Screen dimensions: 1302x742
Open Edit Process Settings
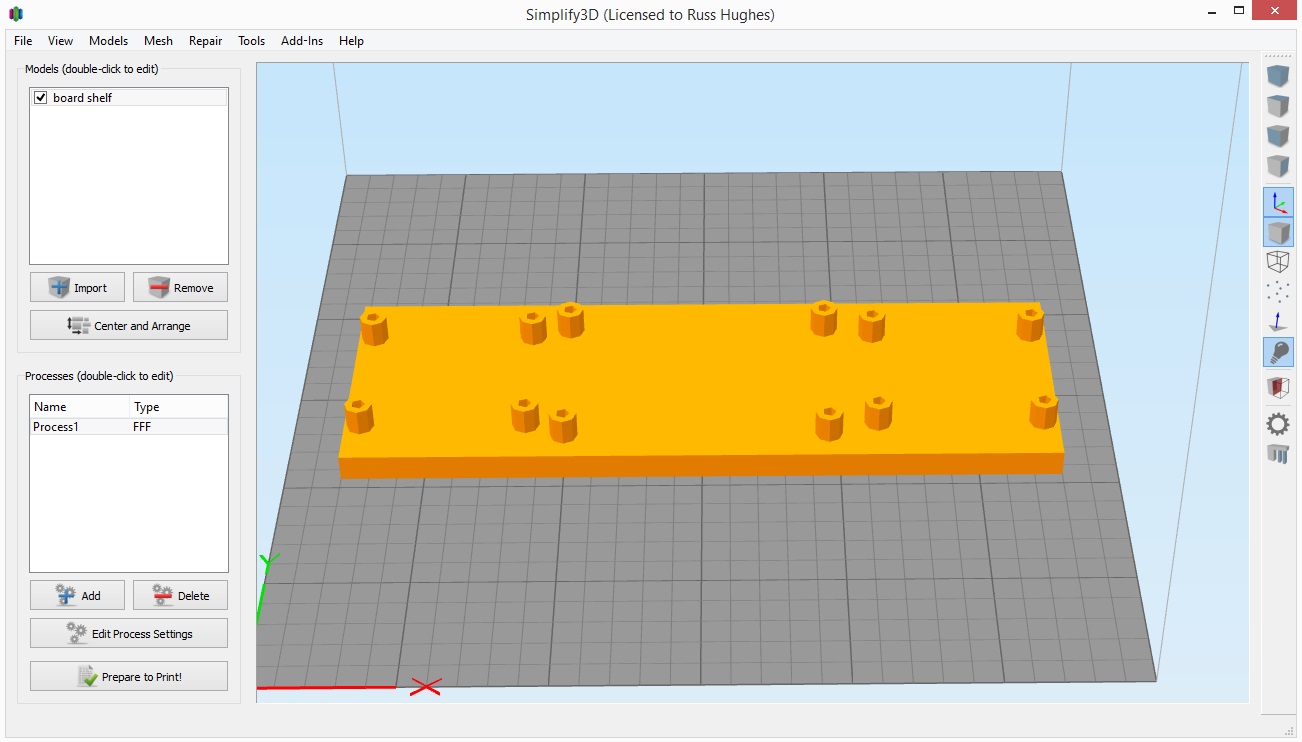coord(129,634)
